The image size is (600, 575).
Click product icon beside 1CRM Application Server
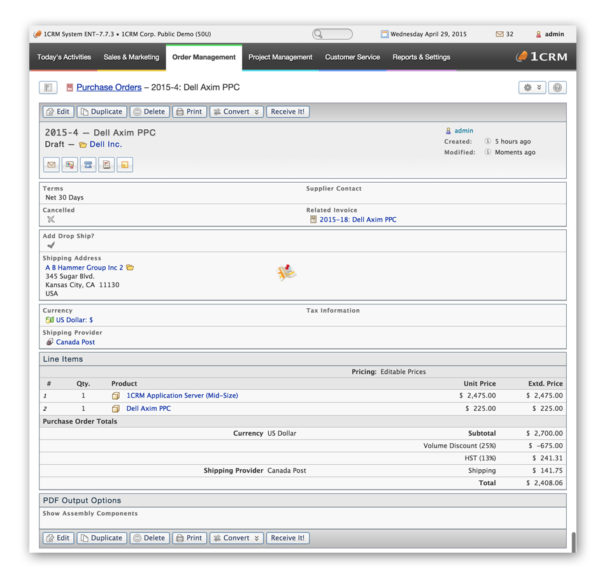pos(116,396)
